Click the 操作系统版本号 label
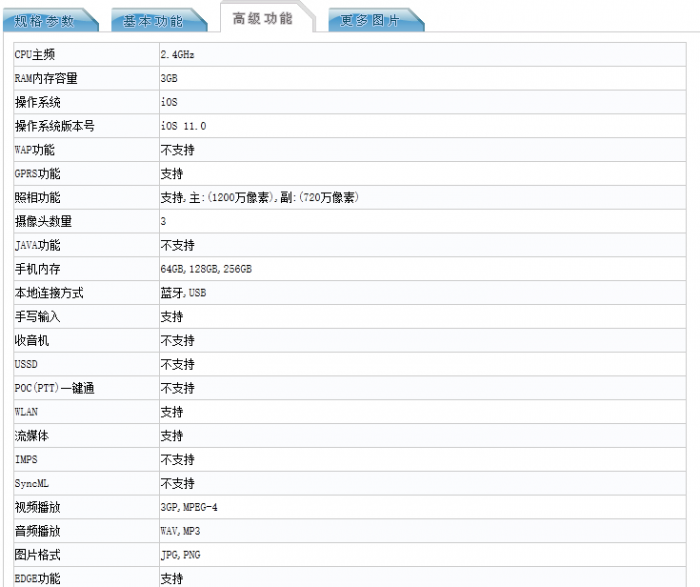The width and height of the screenshot is (700, 587). click(54, 126)
